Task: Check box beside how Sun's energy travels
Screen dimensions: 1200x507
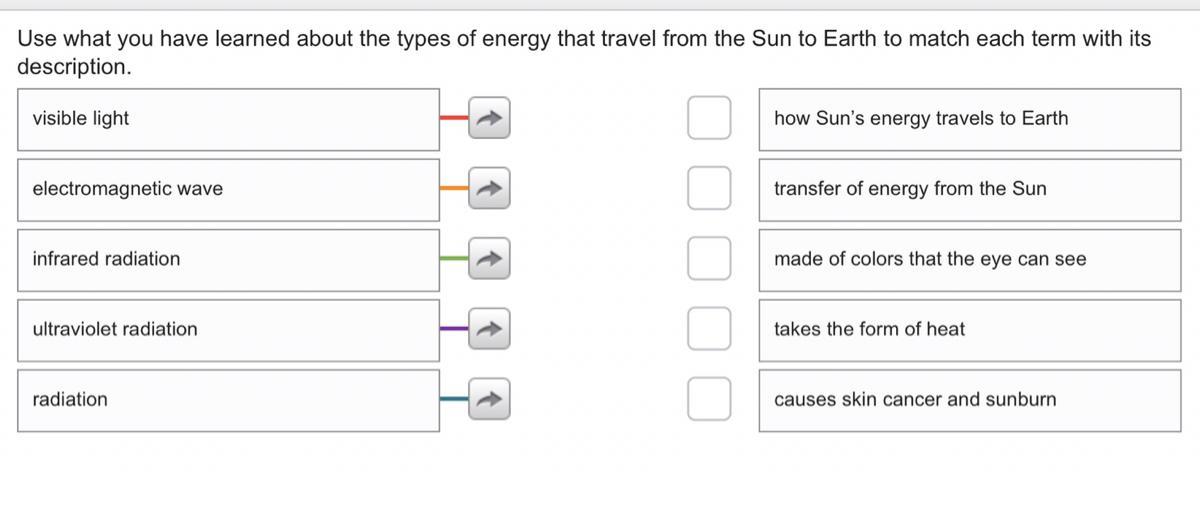Action: [x=709, y=118]
